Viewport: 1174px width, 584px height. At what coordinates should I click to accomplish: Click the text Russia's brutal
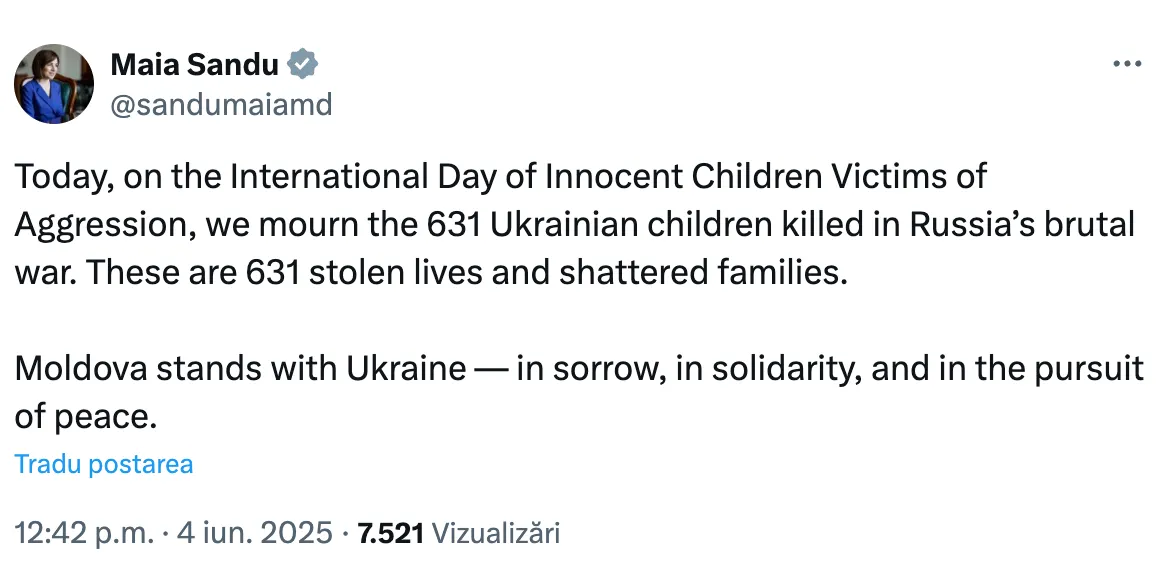tap(1023, 225)
